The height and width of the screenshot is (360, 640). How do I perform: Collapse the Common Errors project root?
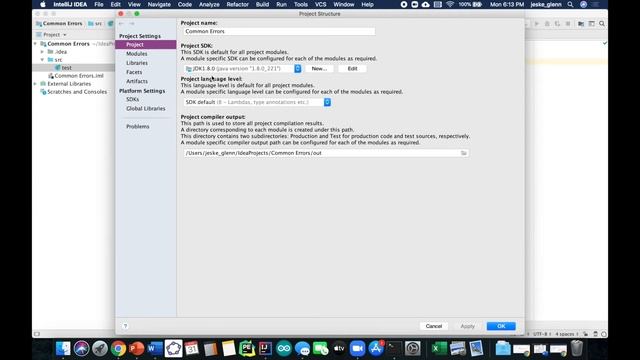click(35, 44)
